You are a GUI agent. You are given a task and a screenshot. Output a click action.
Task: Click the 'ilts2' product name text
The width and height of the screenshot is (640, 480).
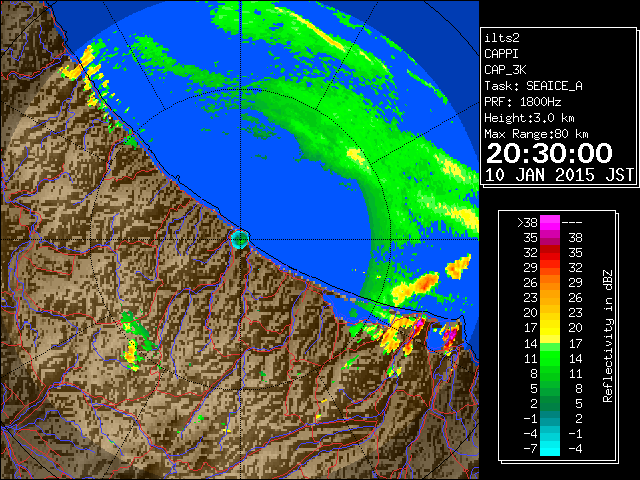(502, 38)
